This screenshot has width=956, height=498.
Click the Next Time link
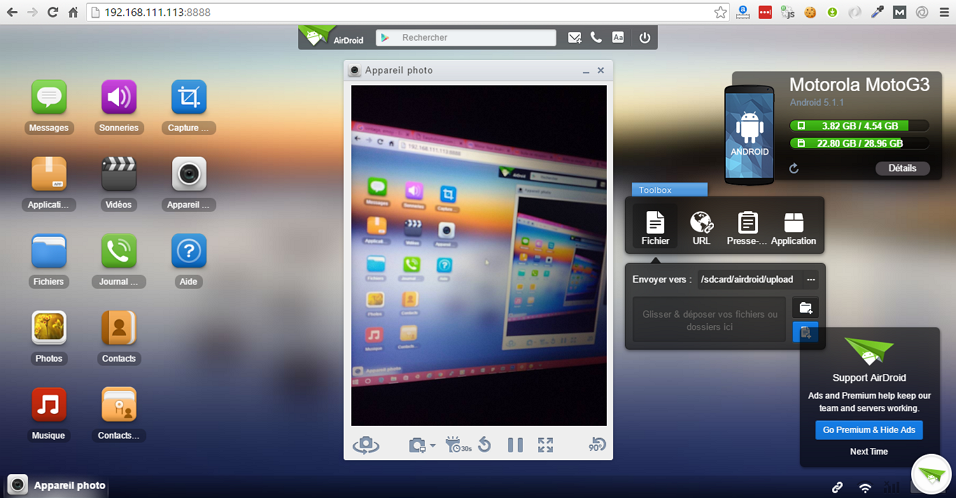(x=869, y=452)
